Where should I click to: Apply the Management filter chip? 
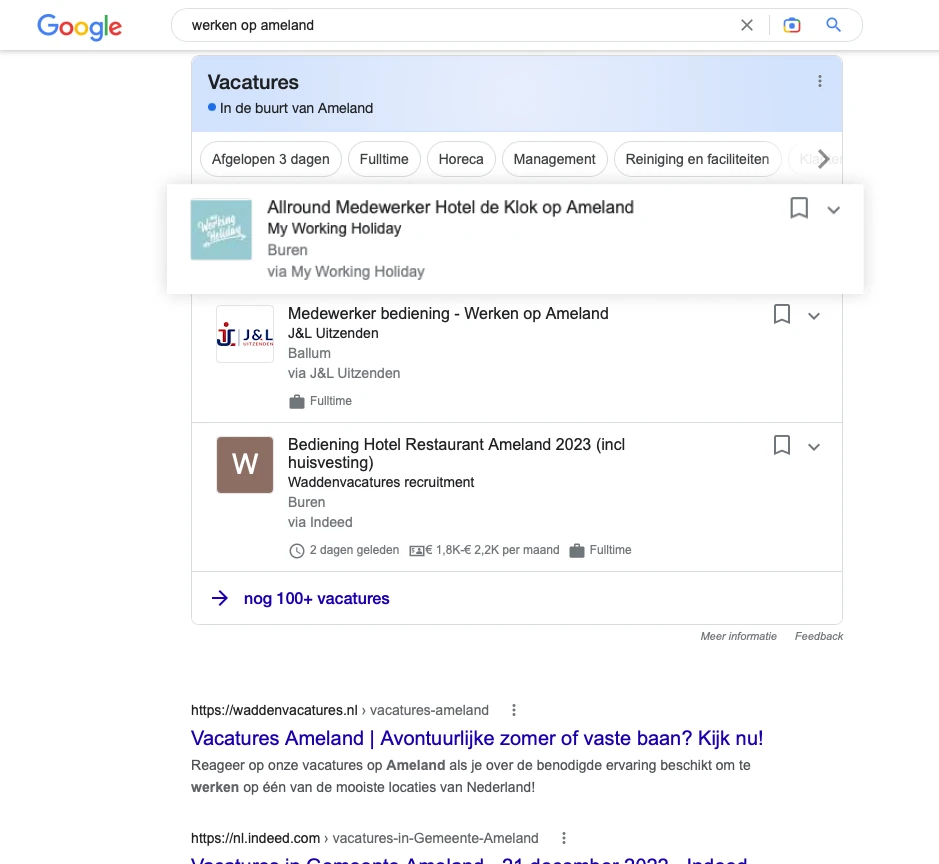(555, 159)
